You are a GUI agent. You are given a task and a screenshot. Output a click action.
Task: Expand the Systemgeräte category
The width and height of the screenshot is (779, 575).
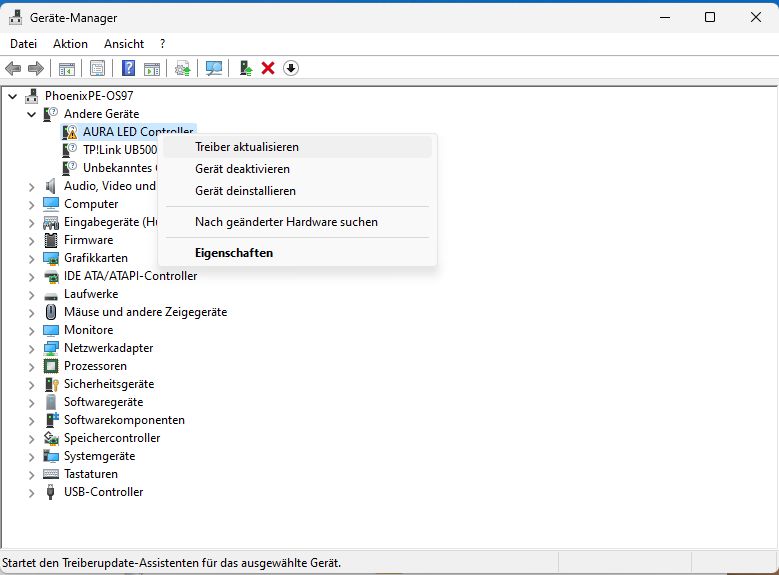pyautogui.click(x=31, y=457)
